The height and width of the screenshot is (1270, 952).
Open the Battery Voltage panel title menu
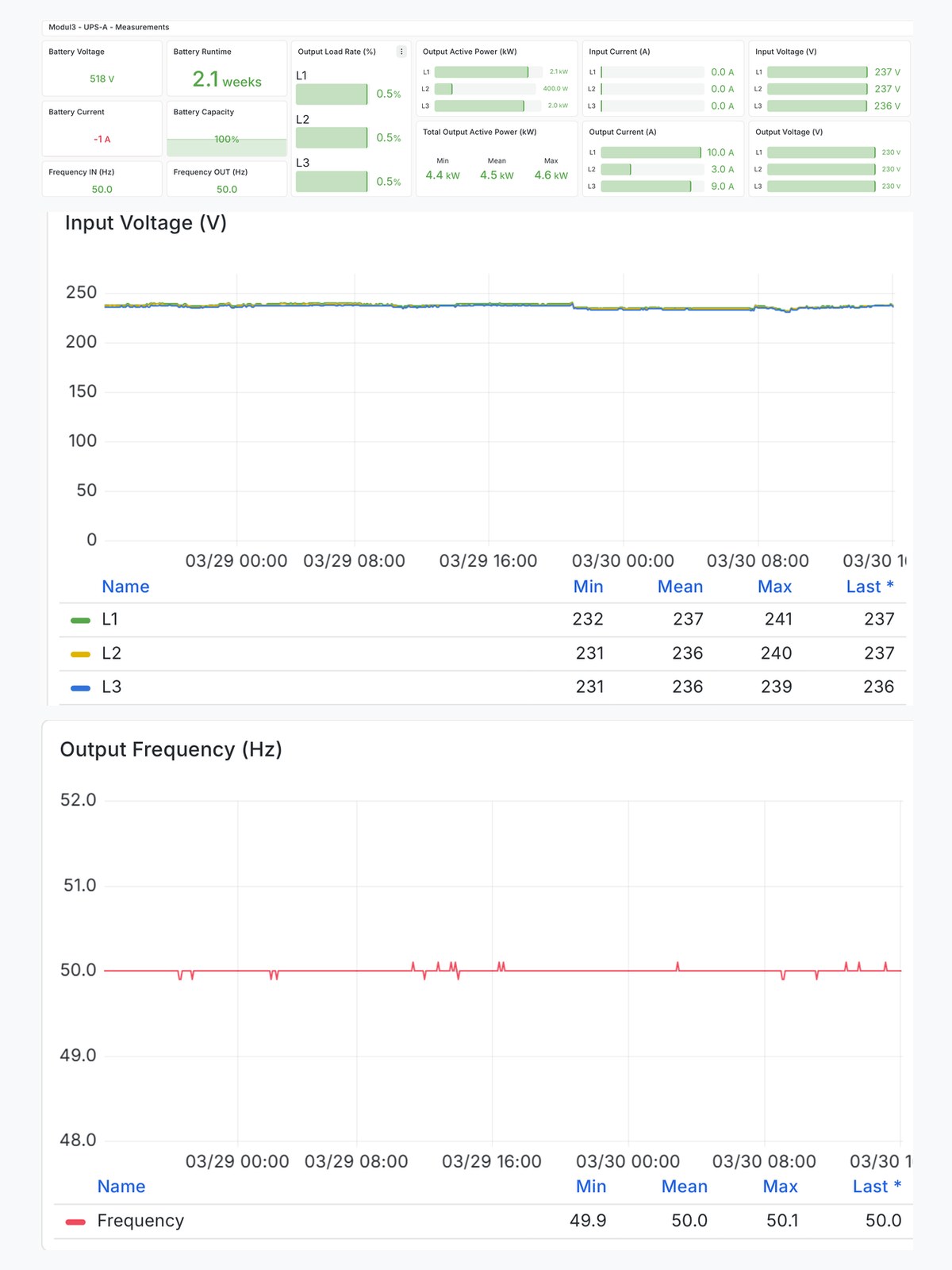coord(76,52)
